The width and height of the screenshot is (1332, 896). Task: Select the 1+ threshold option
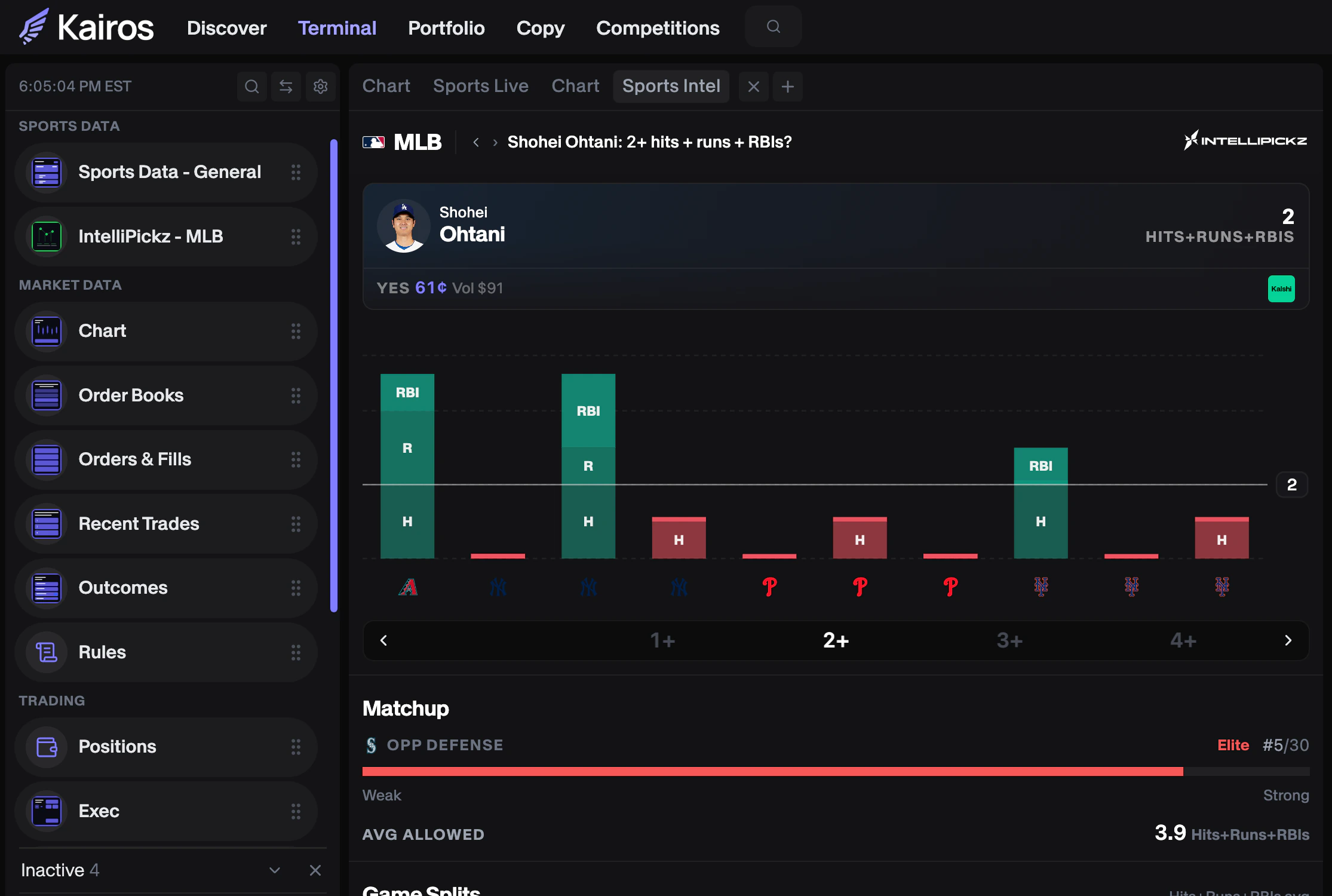pos(662,640)
